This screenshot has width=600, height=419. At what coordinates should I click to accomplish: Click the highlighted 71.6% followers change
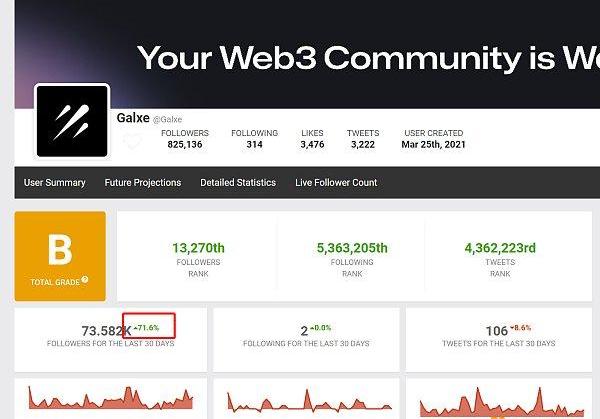coord(150,326)
